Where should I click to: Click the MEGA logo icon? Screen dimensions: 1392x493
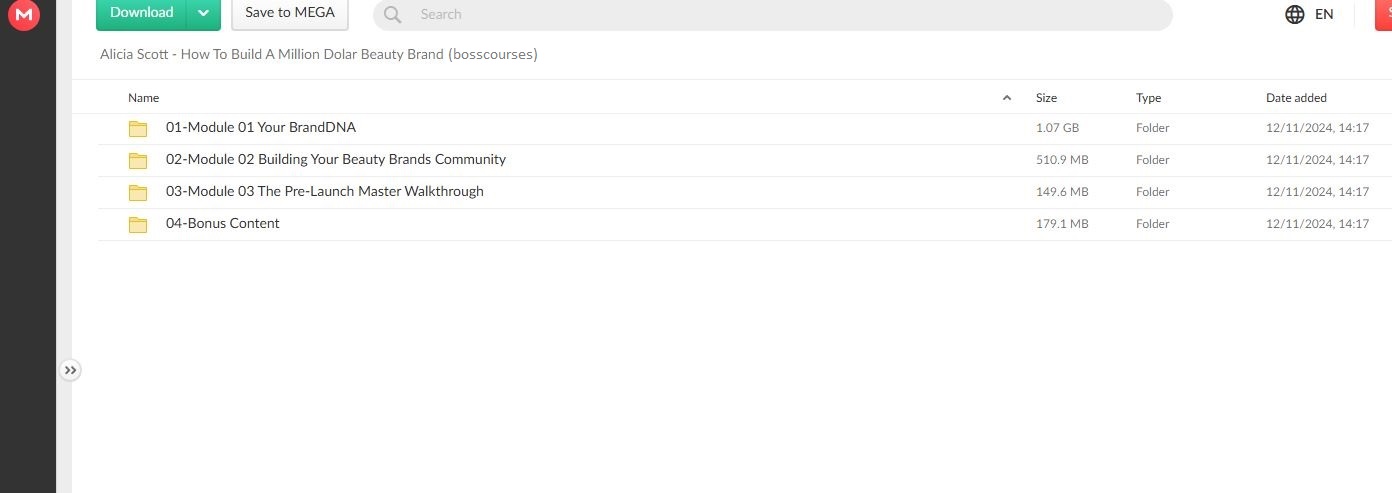click(23, 14)
